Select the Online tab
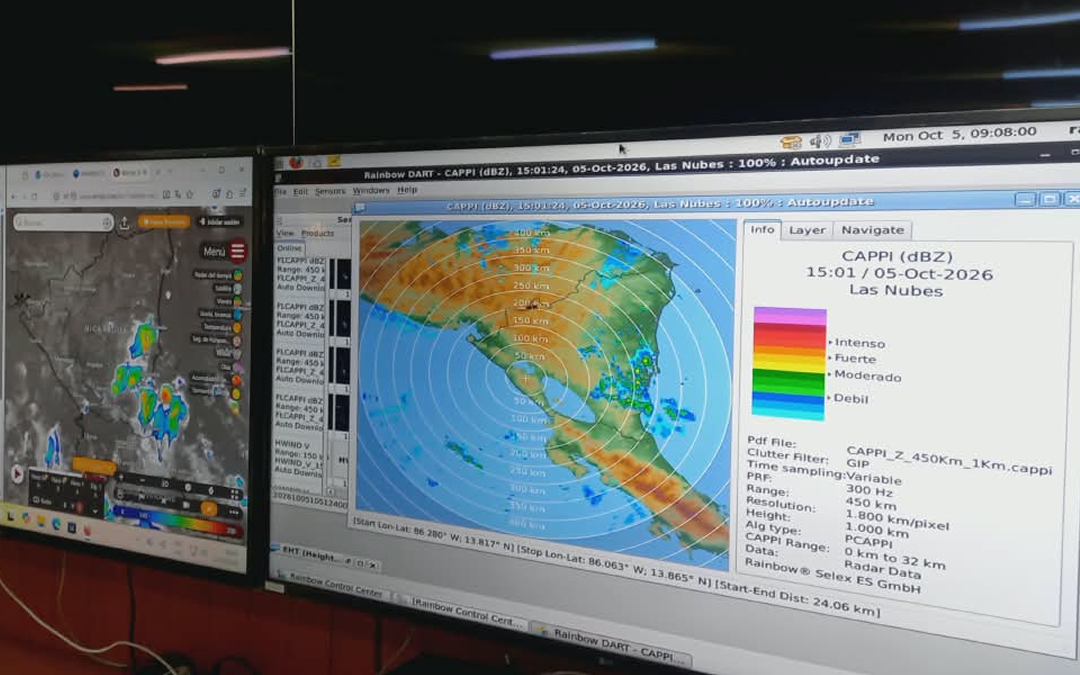 click(289, 248)
